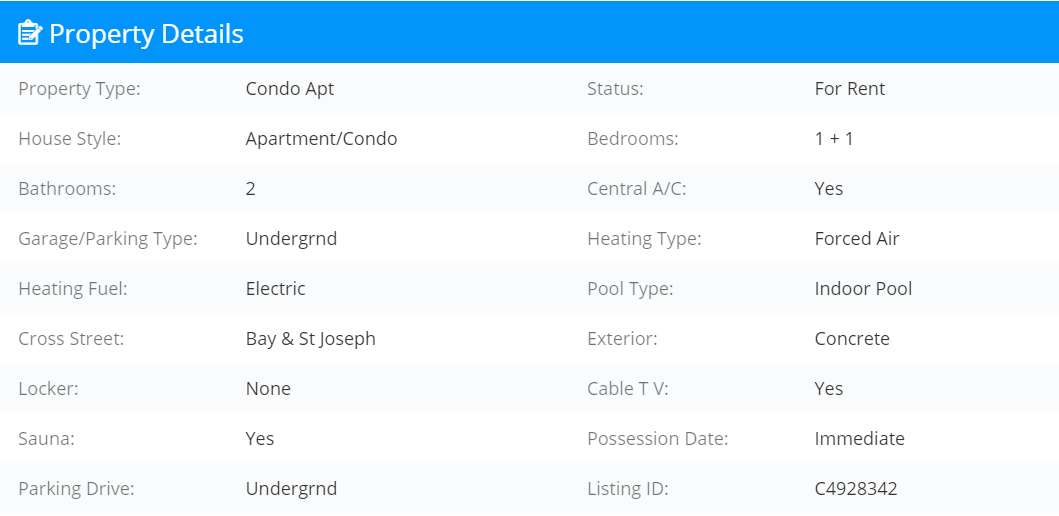
Task: Select the Condo Apt property type value
Action: tap(290, 88)
